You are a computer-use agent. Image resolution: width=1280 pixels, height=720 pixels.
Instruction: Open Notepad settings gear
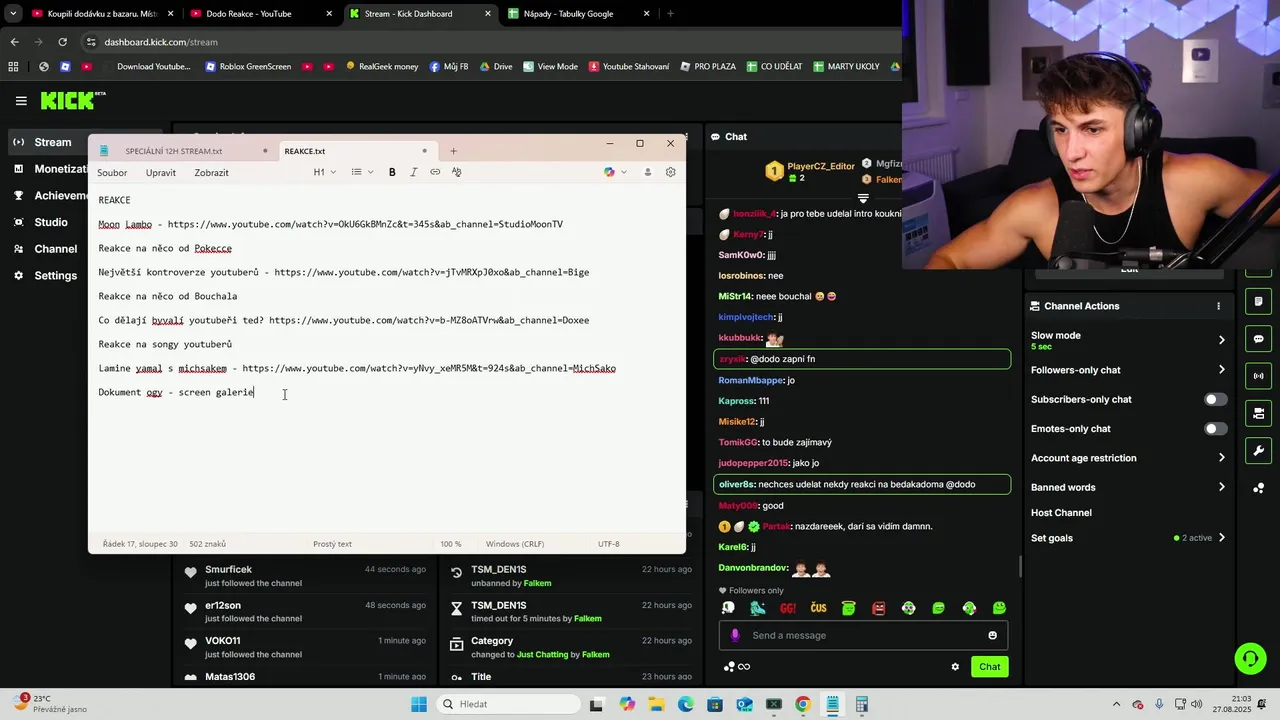click(x=670, y=172)
